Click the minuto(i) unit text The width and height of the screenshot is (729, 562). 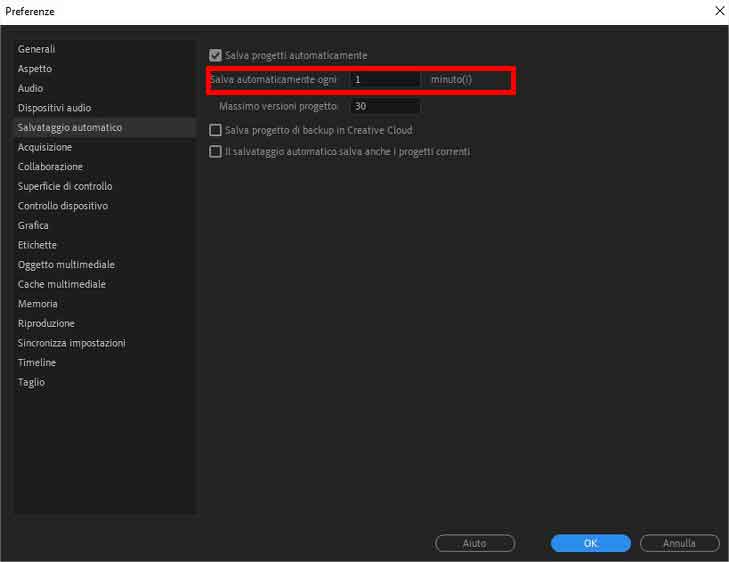click(451, 79)
